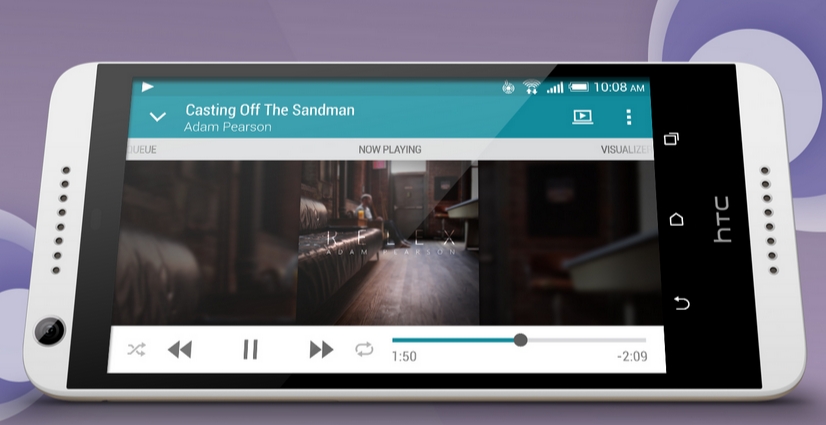Open the three-dot overflow menu

click(x=628, y=117)
